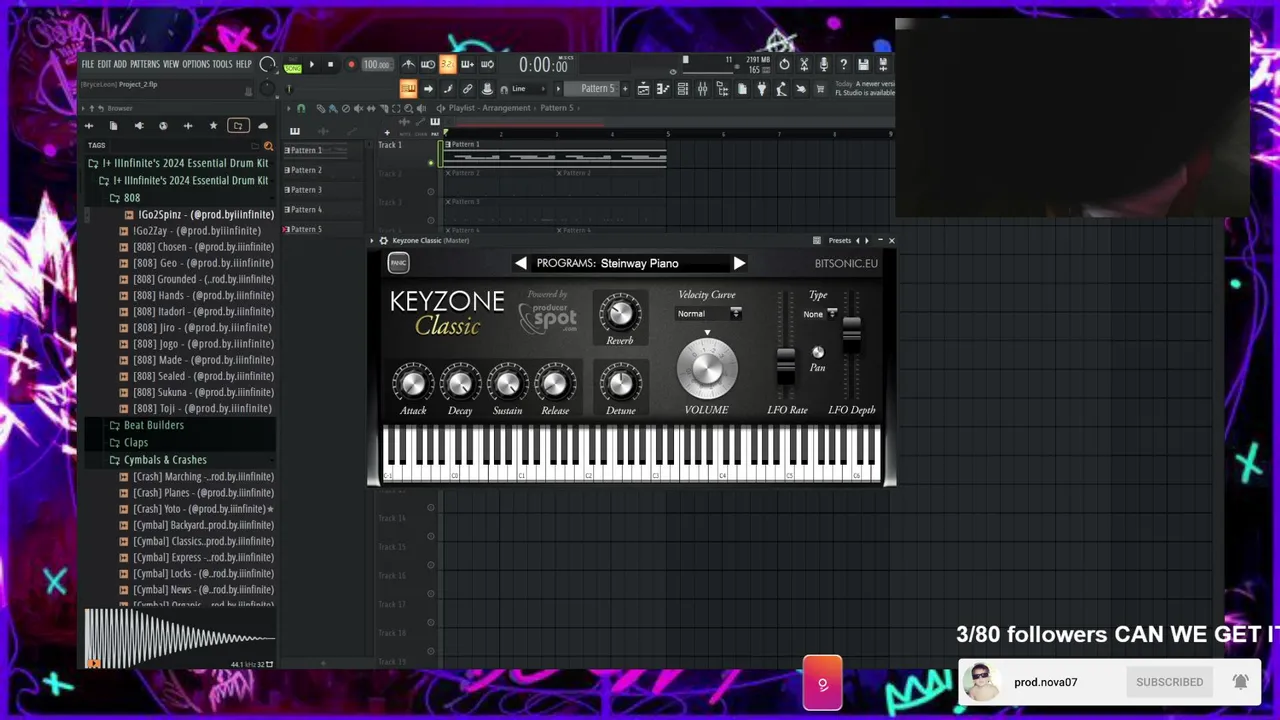
Task: Open the ADD menu
Action: [120, 64]
